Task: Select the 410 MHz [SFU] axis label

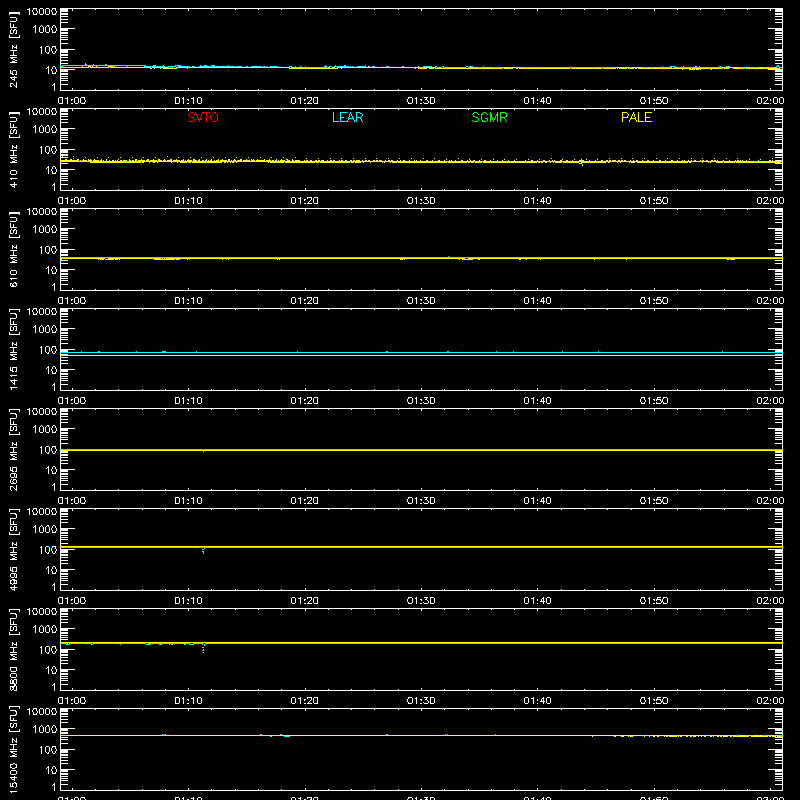Action: click(13, 149)
